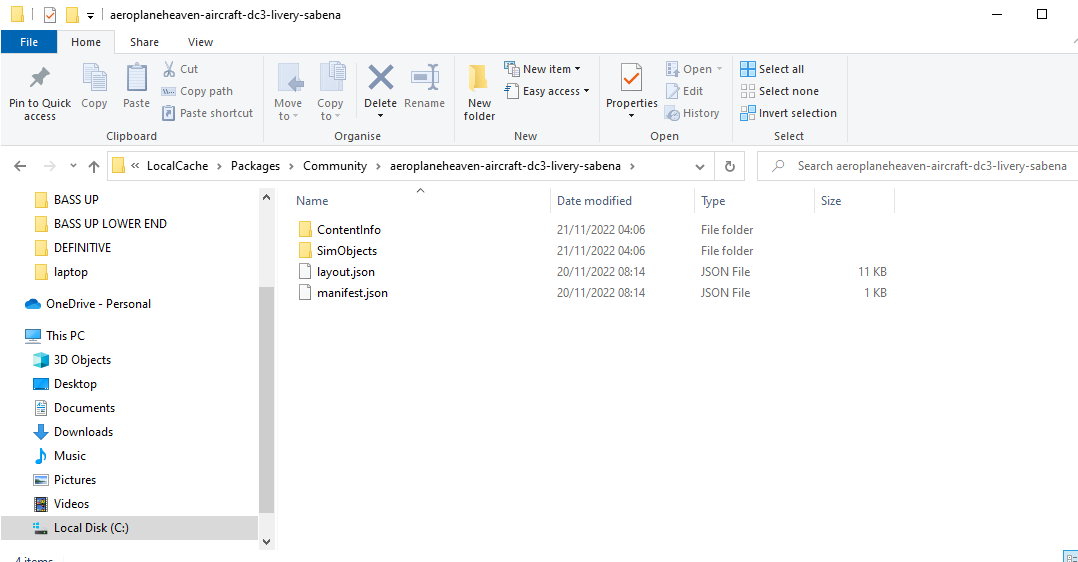Open the Quick Access Toolbar customize arrow
The width and height of the screenshot is (1078, 562).
coord(90,15)
